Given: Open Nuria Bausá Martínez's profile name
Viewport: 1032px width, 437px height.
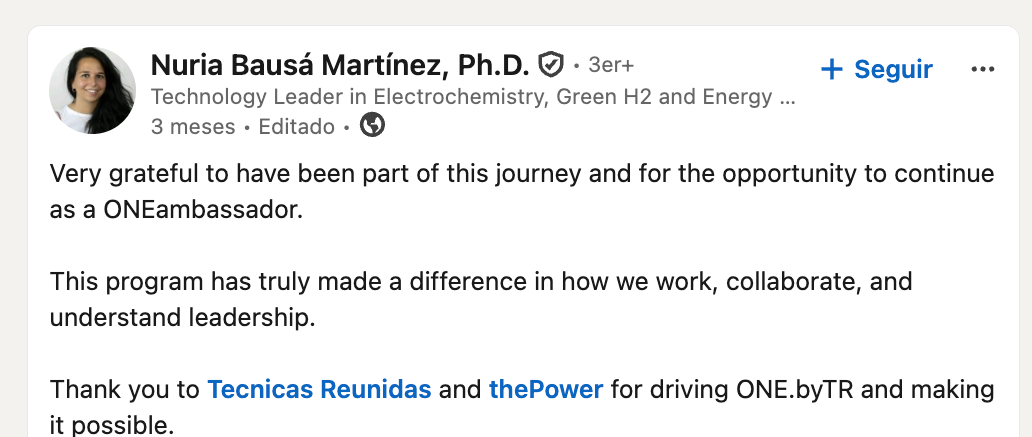Looking at the screenshot, I should pyautogui.click(x=340, y=65).
